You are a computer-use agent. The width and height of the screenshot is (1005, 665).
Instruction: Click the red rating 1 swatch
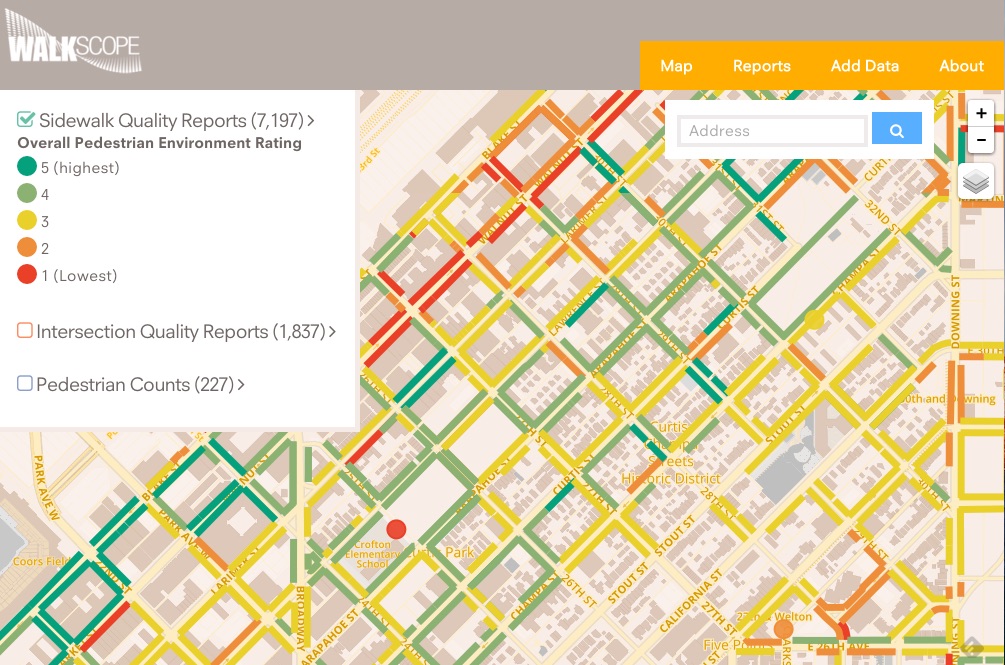[x=27, y=274]
